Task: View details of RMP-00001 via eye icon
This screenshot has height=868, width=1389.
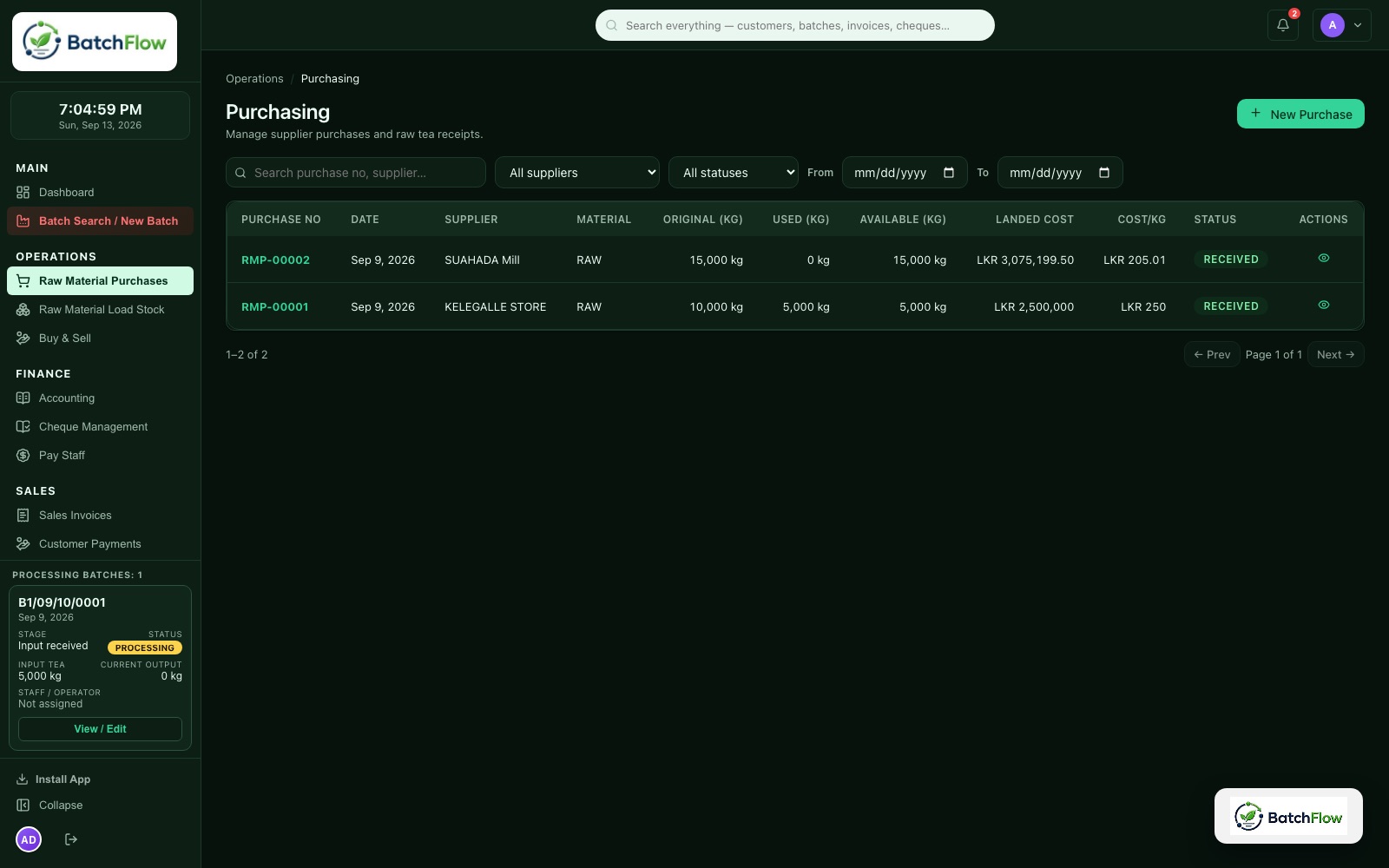Action: point(1324,306)
